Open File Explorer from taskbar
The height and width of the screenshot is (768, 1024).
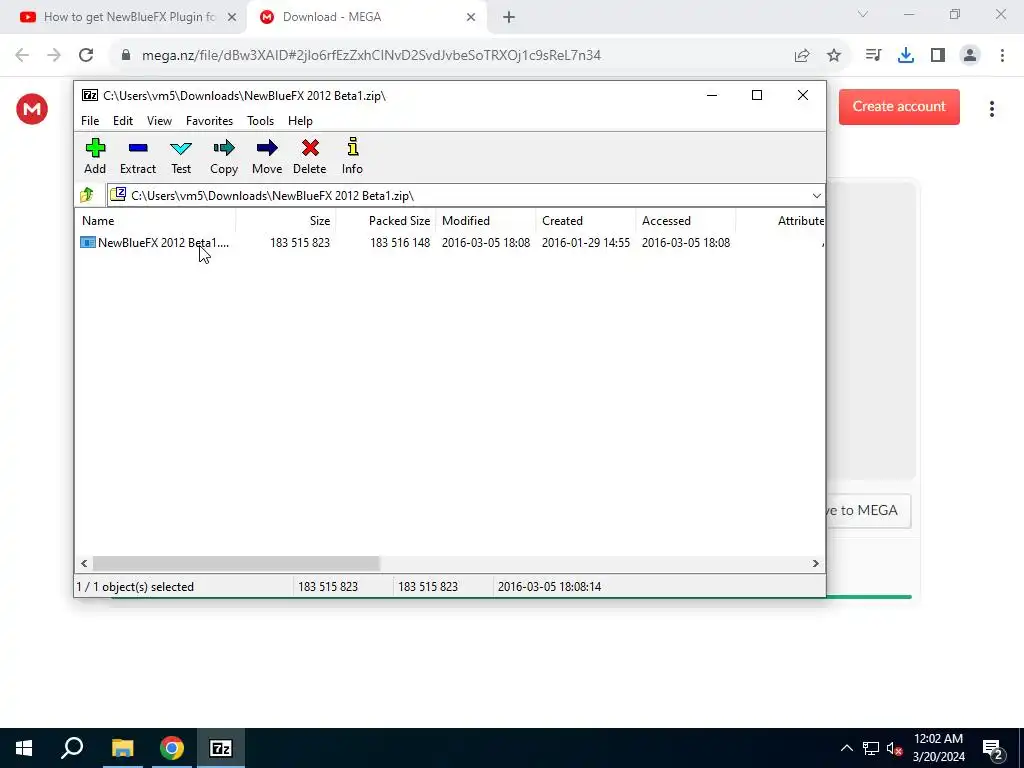[122, 748]
